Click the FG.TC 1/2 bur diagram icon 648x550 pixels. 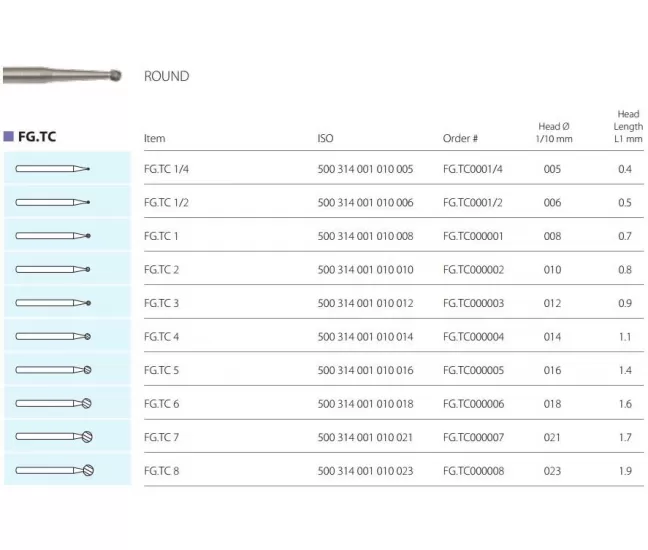click(x=54, y=202)
